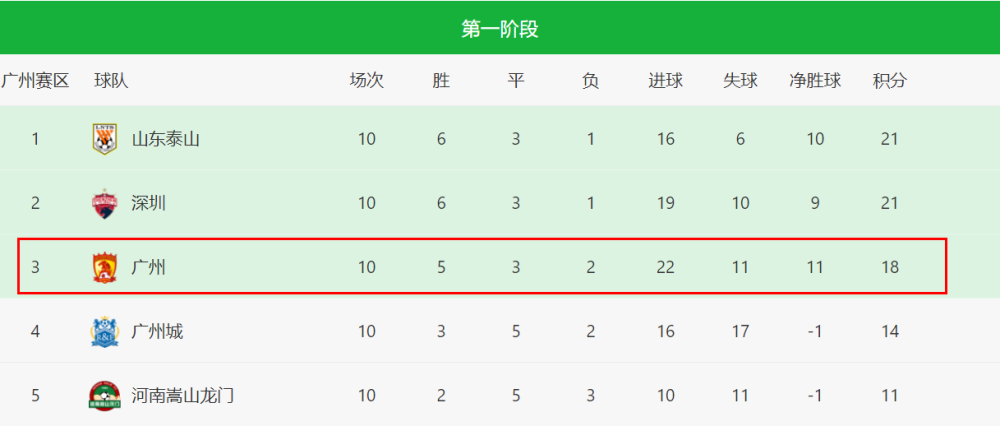Click the Shenzhen team crest icon

(x=104, y=203)
